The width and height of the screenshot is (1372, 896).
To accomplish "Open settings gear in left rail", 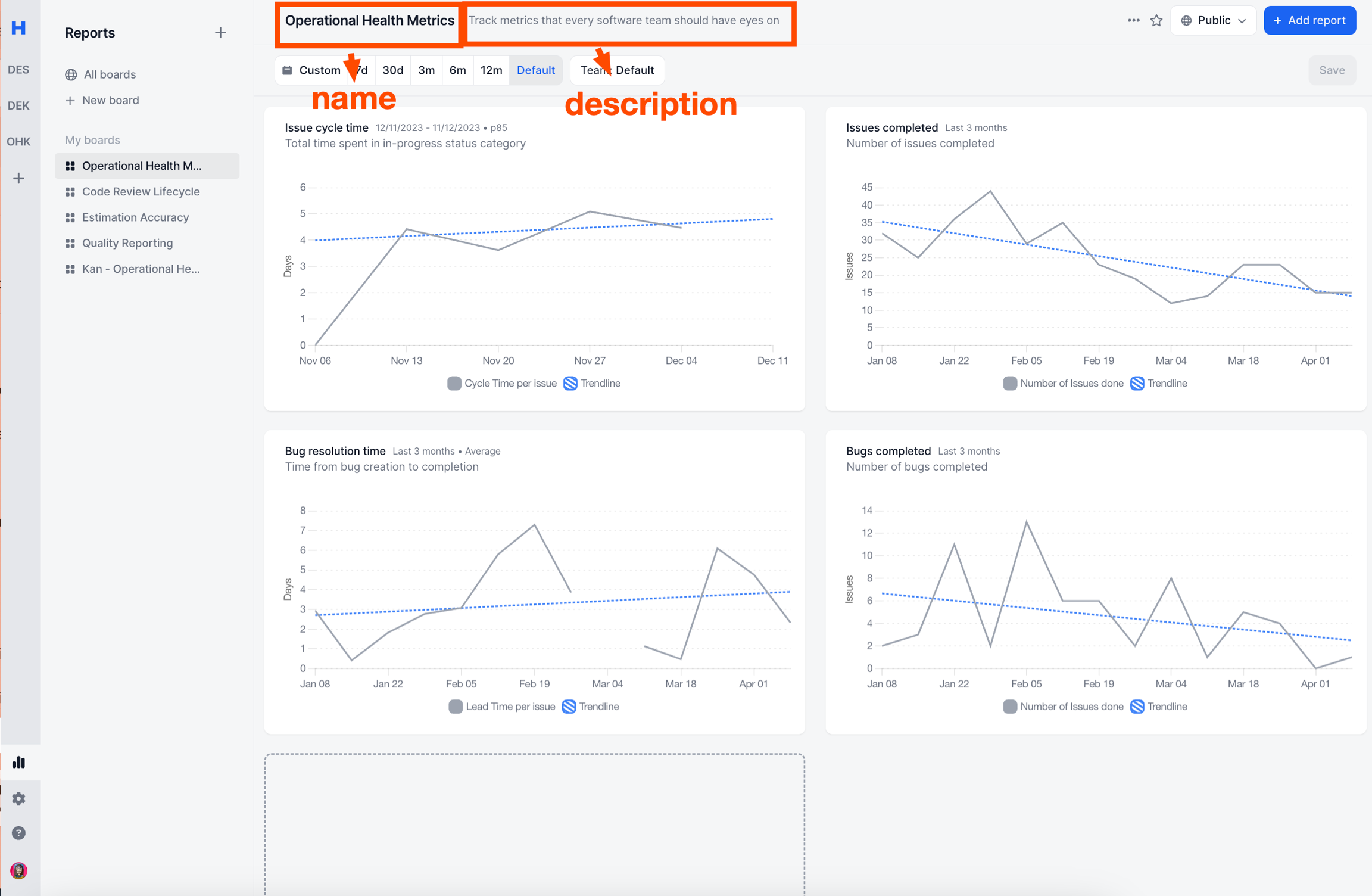I will [19, 798].
